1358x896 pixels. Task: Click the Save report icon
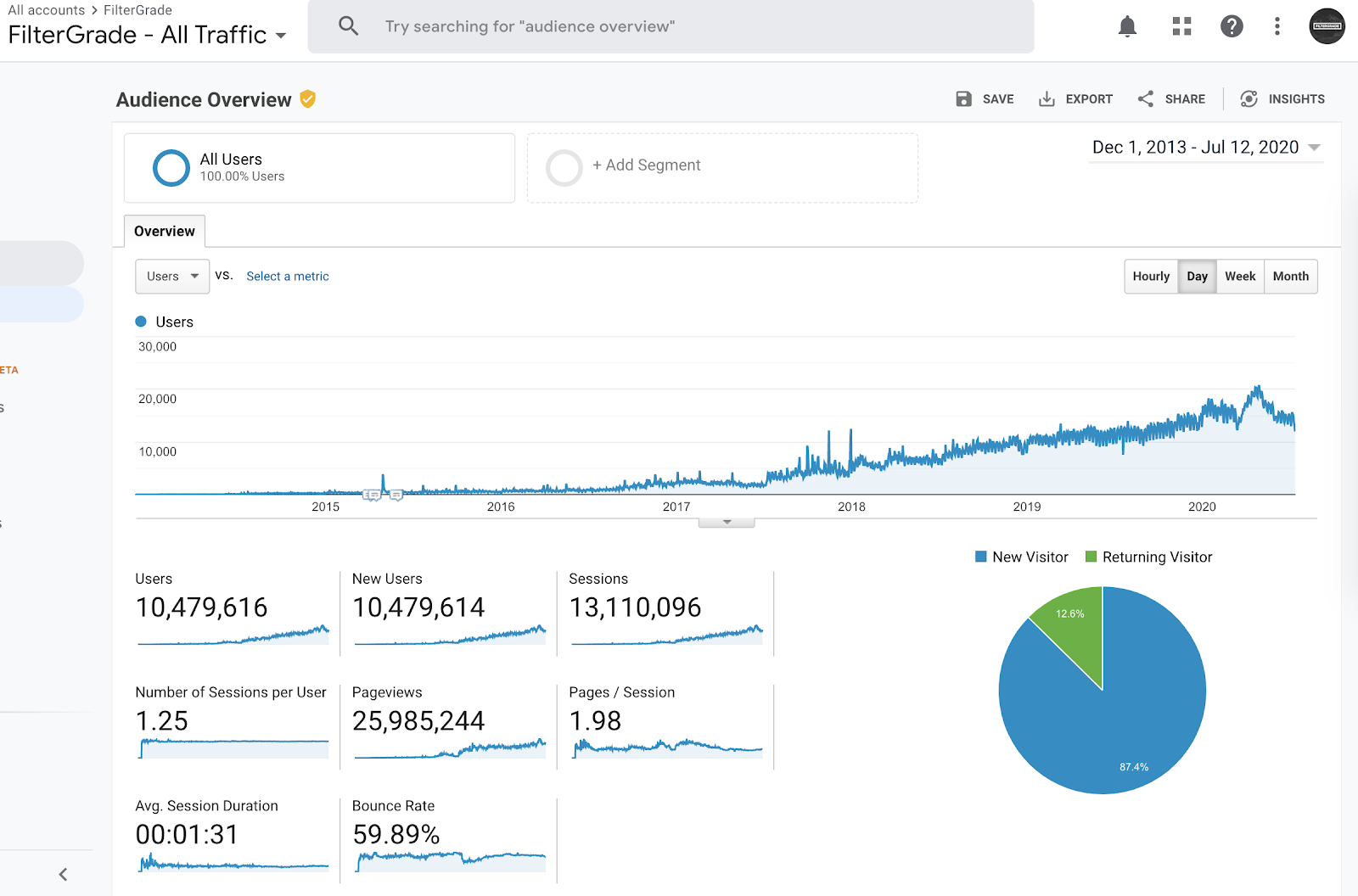(x=964, y=99)
